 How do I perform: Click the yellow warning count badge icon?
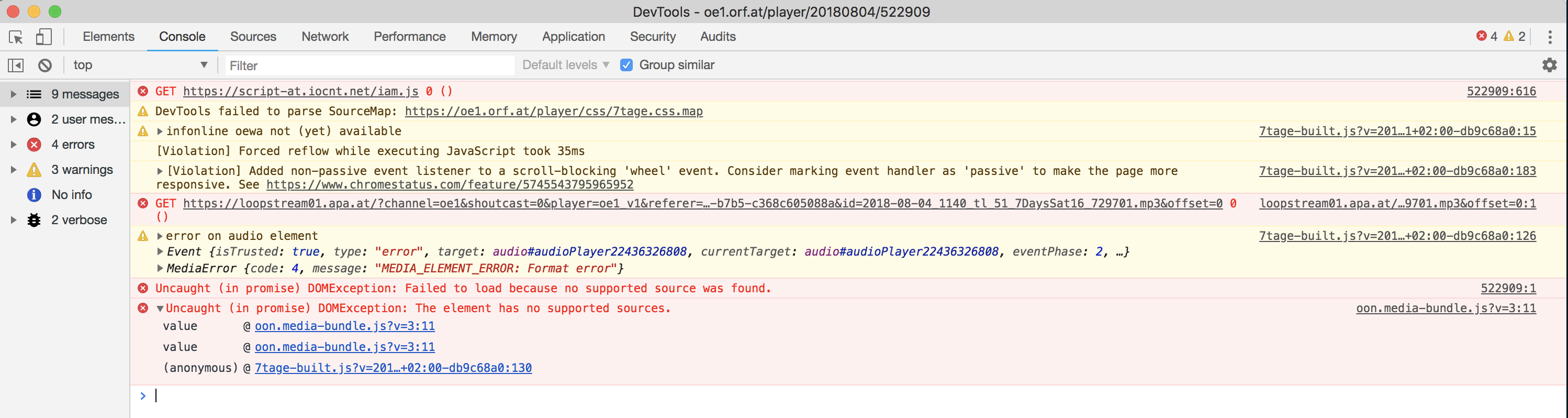pos(1508,37)
